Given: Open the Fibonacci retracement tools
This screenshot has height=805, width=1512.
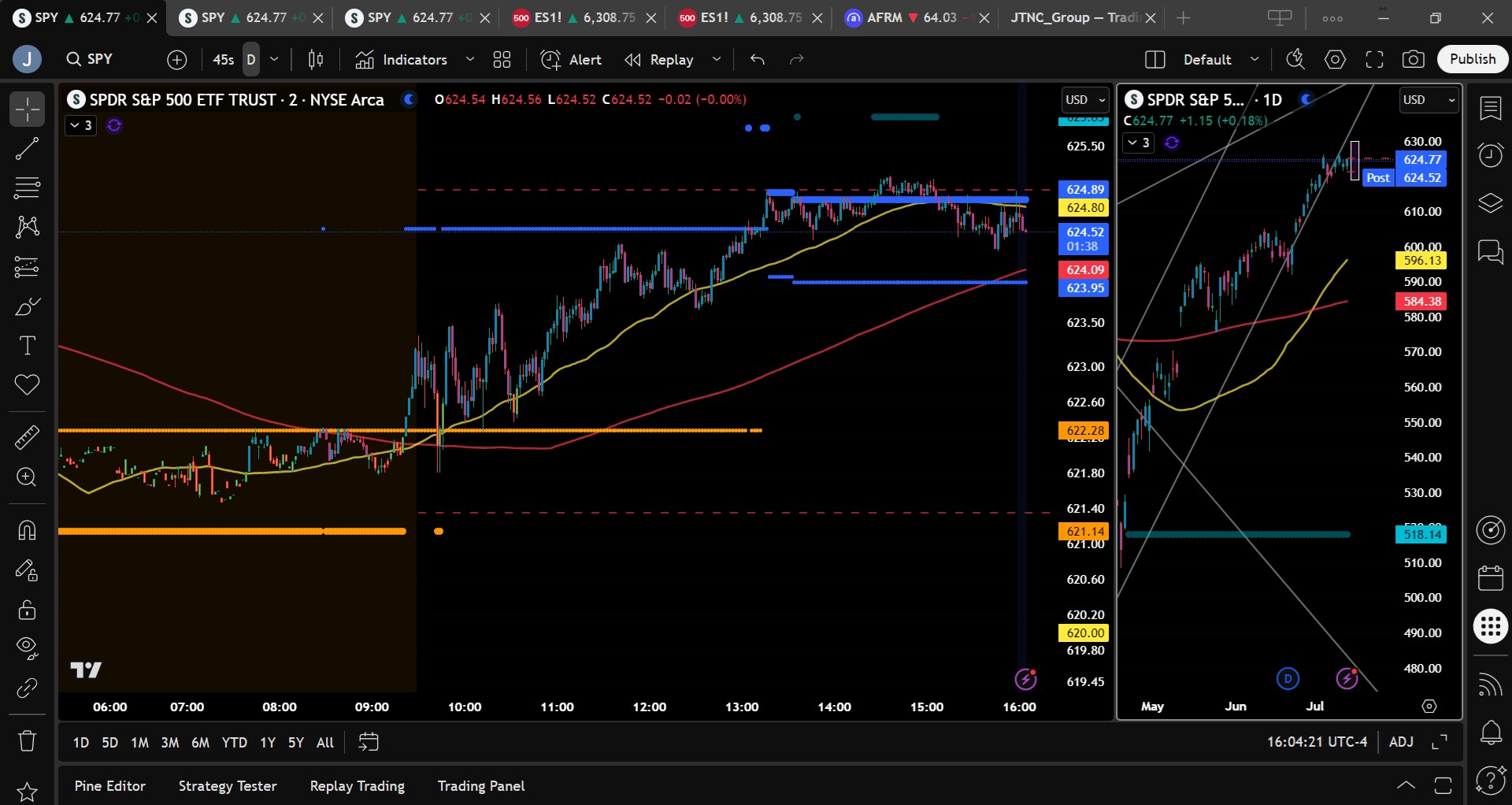Looking at the screenshot, I should tap(27, 188).
